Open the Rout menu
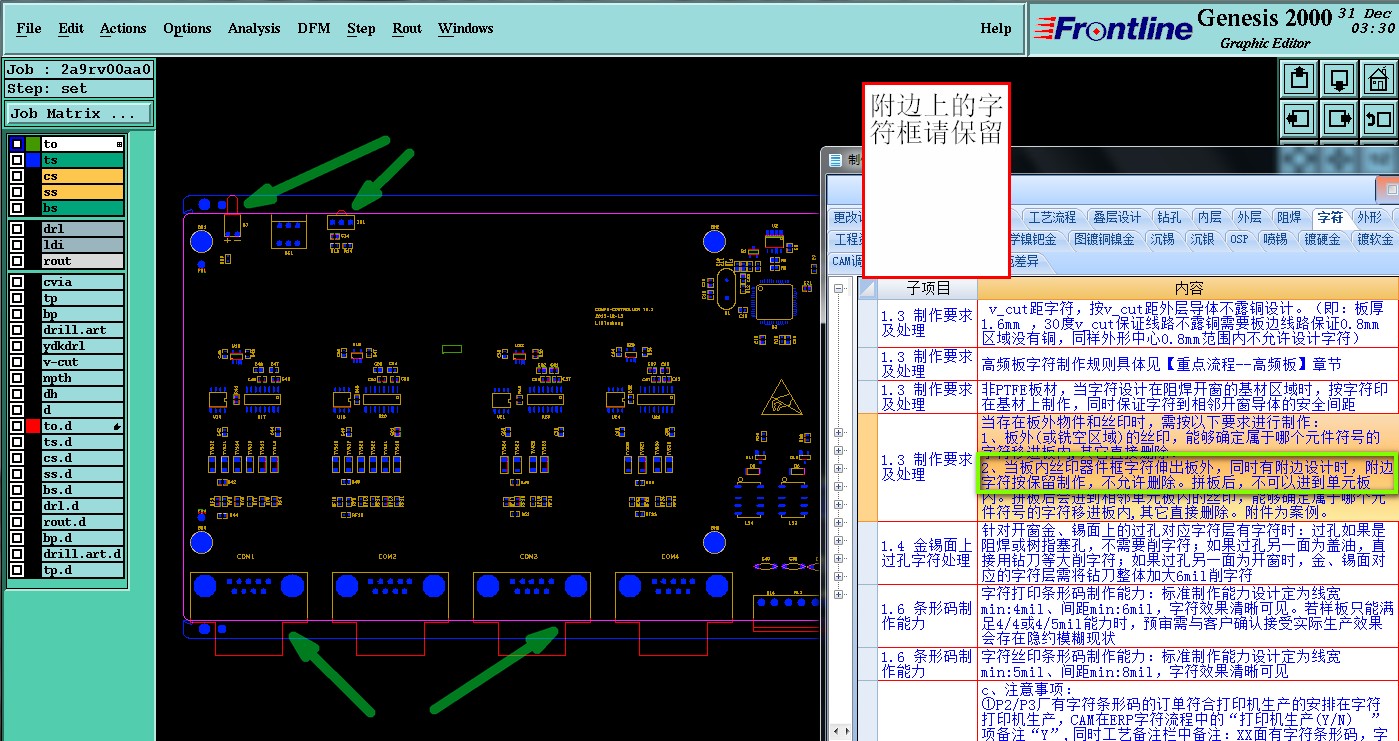 [407, 28]
